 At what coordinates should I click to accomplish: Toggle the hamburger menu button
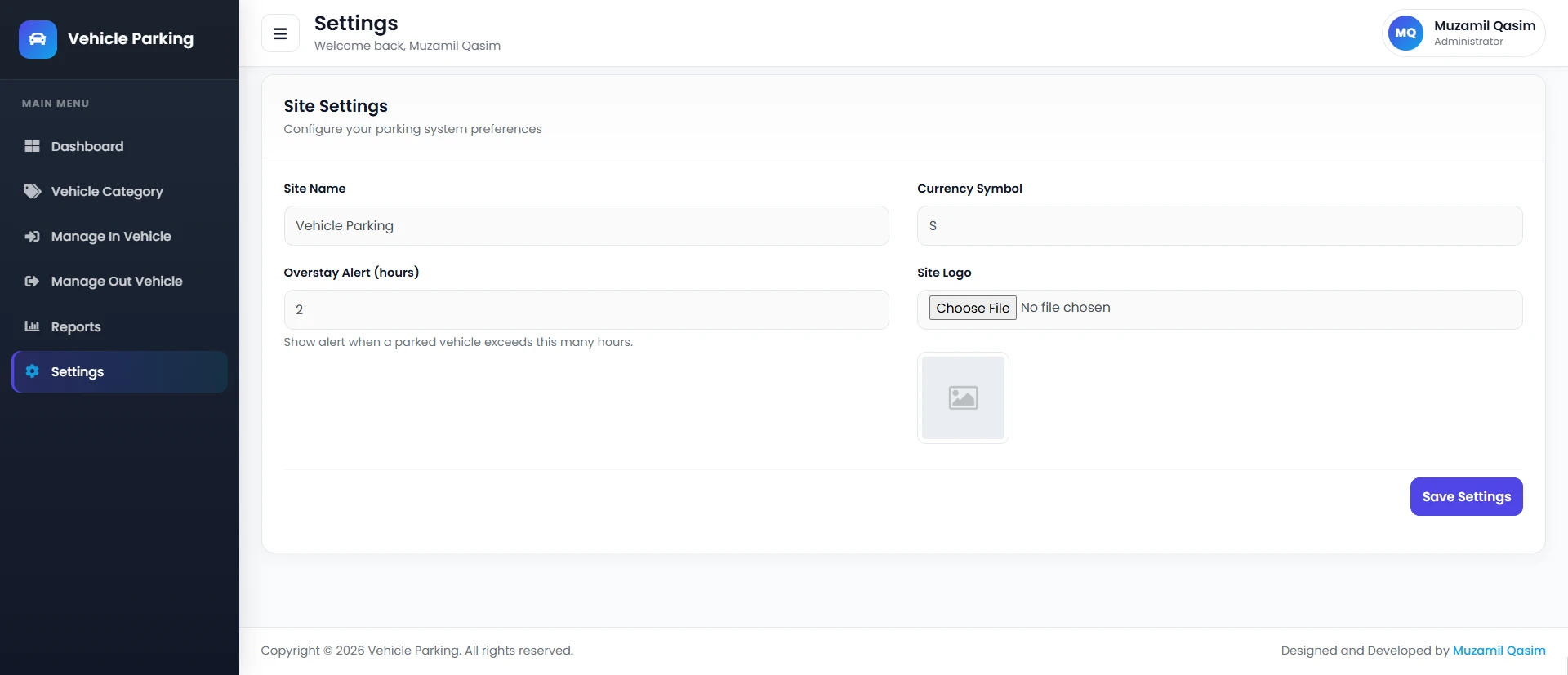point(280,33)
